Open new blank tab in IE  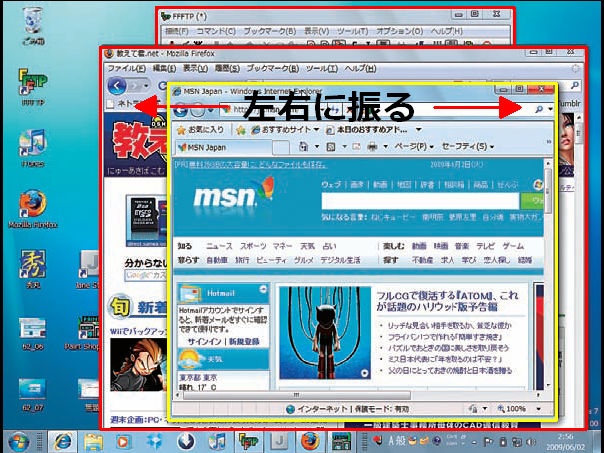(281, 147)
